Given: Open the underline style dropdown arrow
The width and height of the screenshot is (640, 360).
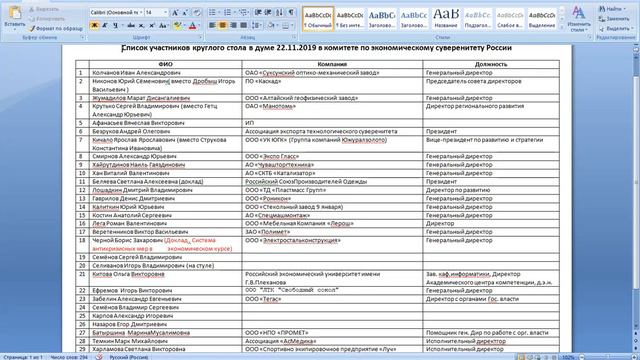Looking at the screenshot, I should (122, 25).
